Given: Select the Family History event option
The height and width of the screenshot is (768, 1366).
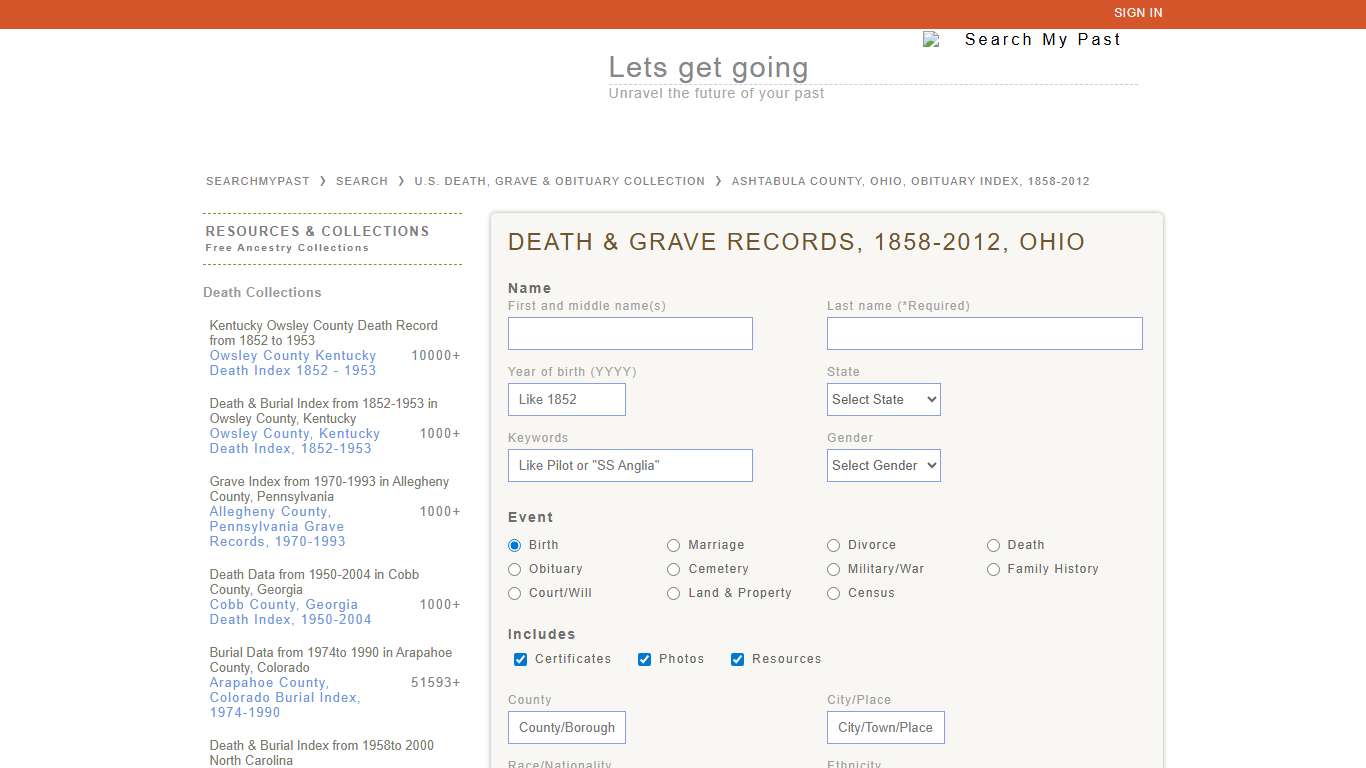Looking at the screenshot, I should [993, 569].
